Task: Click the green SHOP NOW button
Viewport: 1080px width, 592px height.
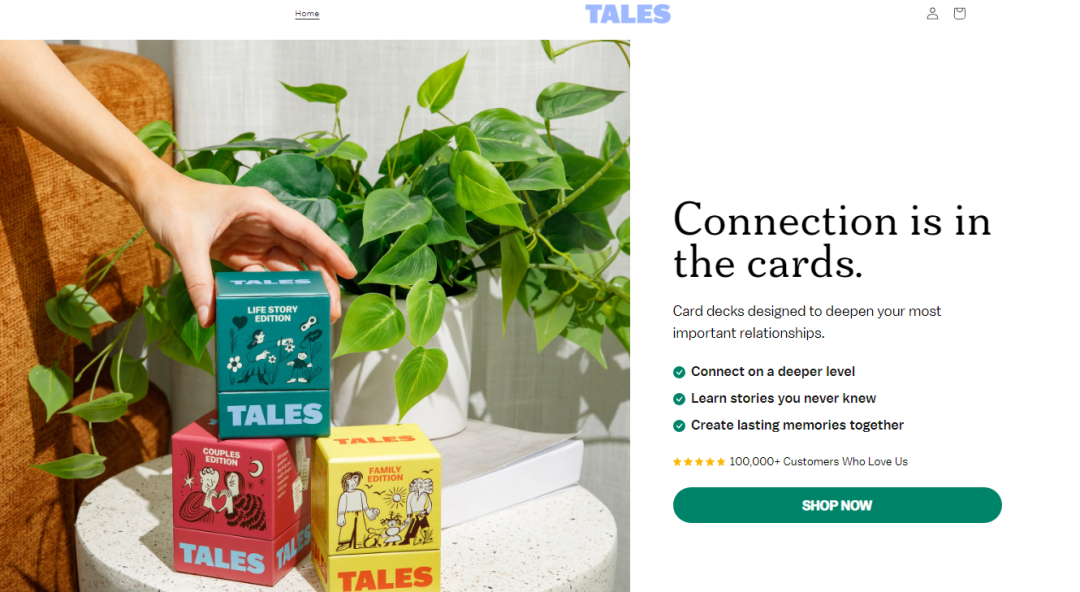Action: click(x=837, y=505)
